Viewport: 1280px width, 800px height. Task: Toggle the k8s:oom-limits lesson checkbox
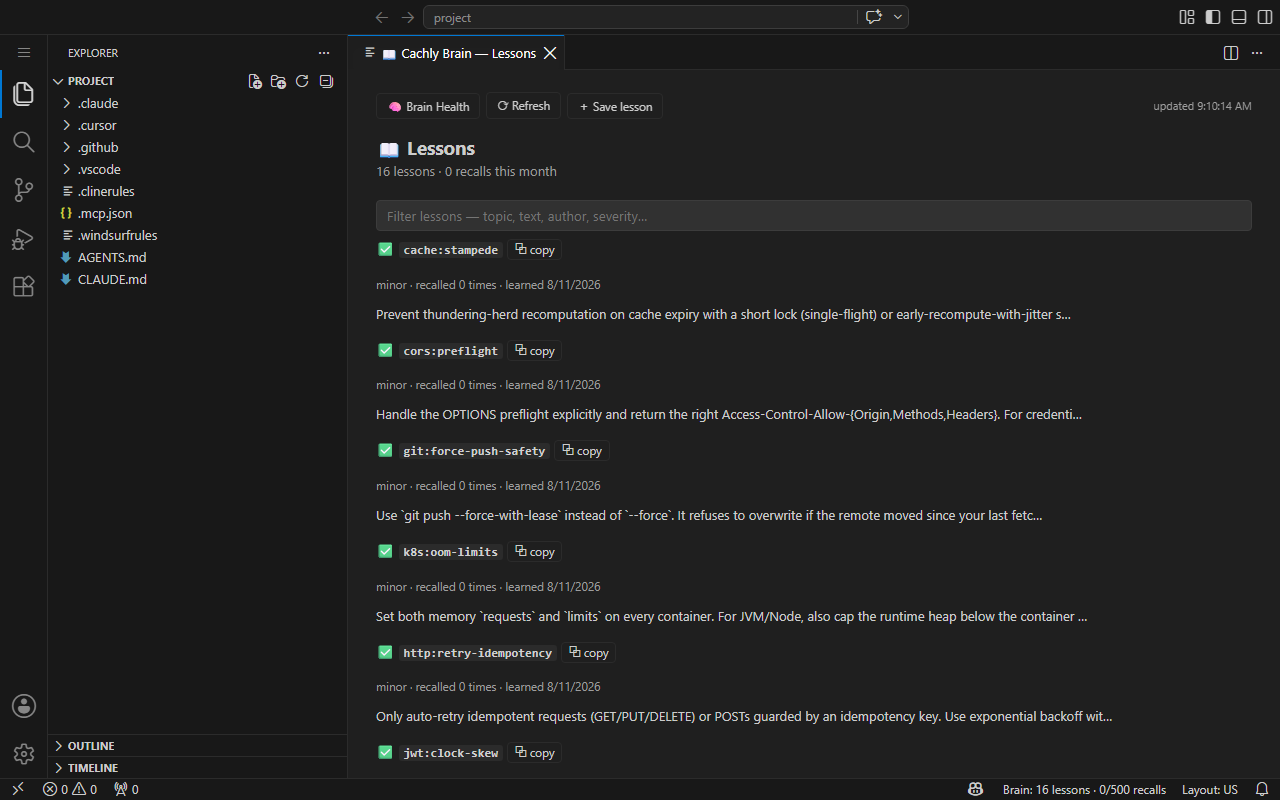tap(385, 551)
